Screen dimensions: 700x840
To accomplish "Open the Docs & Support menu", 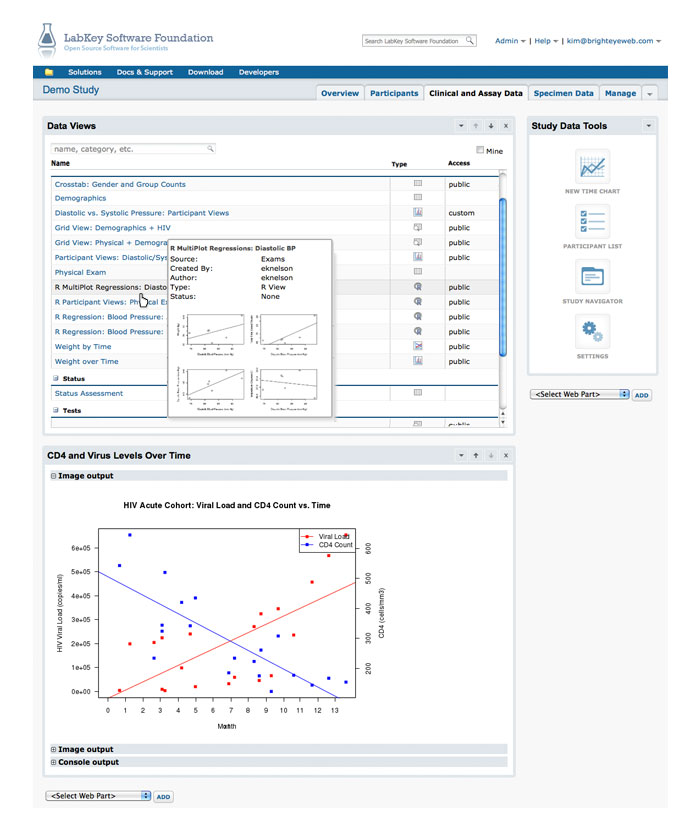I will [145, 72].
